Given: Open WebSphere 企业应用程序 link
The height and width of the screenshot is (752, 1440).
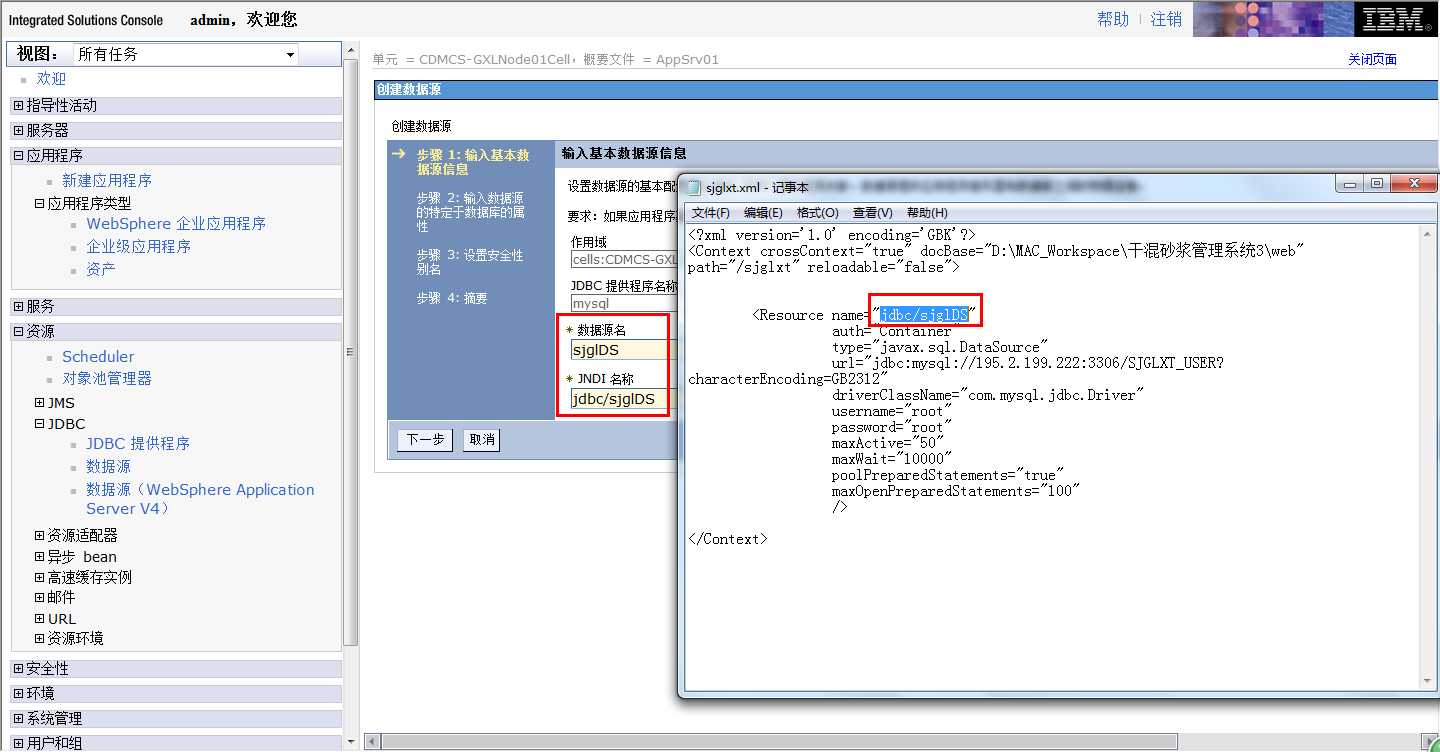Looking at the screenshot, I should pos(176,224).
